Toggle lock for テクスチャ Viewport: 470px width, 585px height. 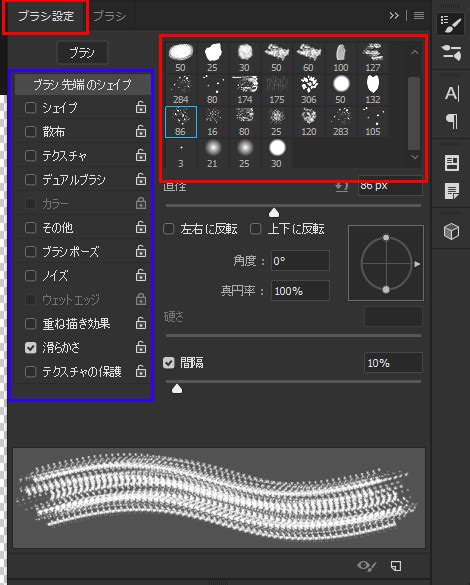pos(141,155)
